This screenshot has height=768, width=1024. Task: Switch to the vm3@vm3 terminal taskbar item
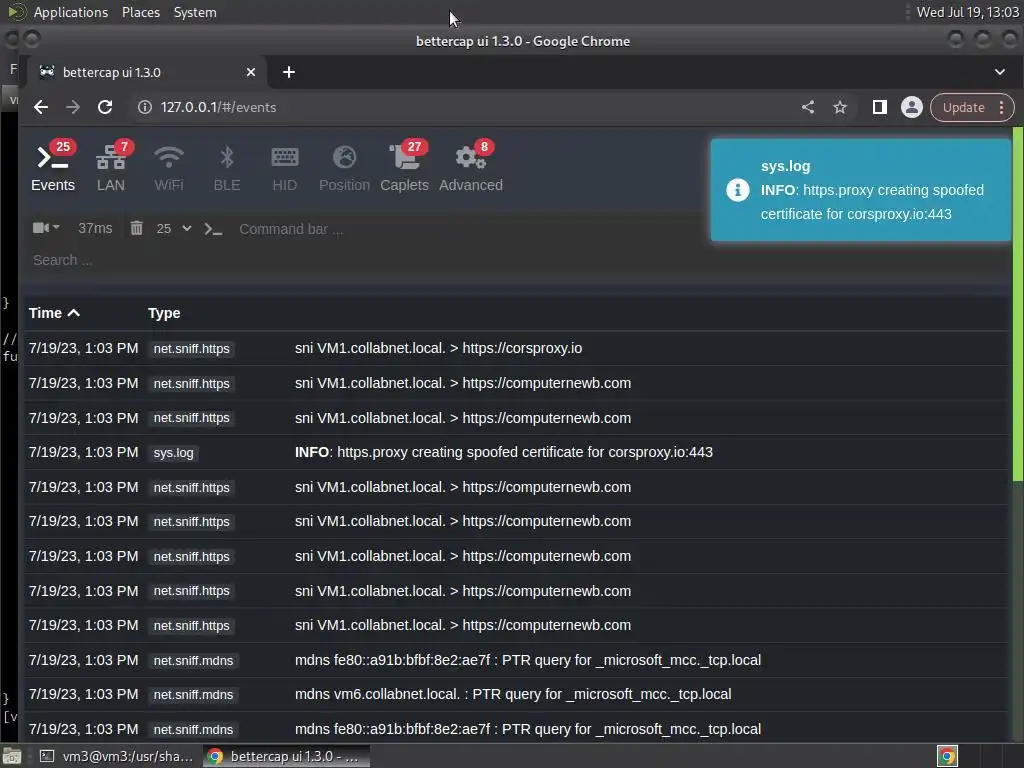[x=116, y=756]
